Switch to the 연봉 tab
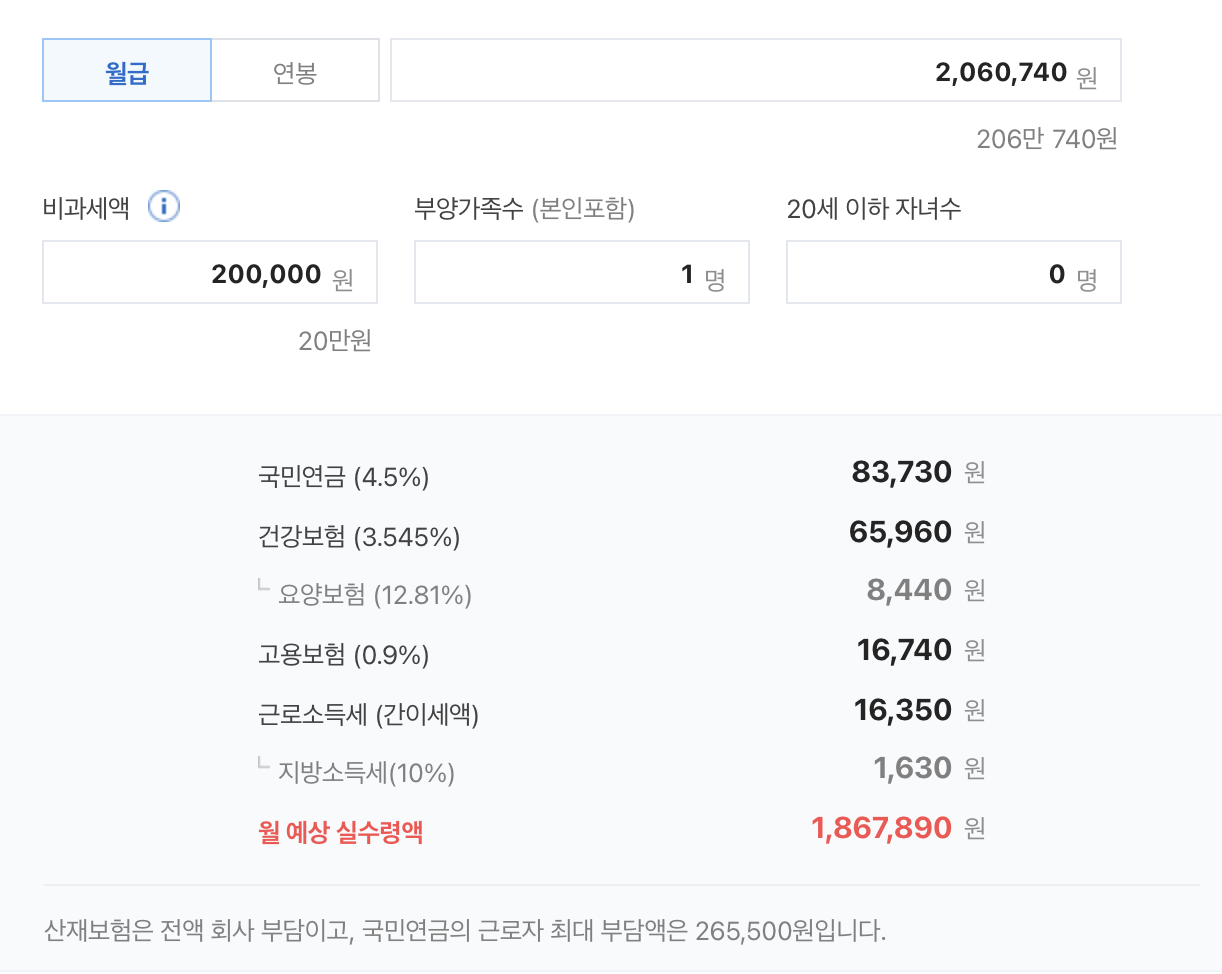 [295, 70]
